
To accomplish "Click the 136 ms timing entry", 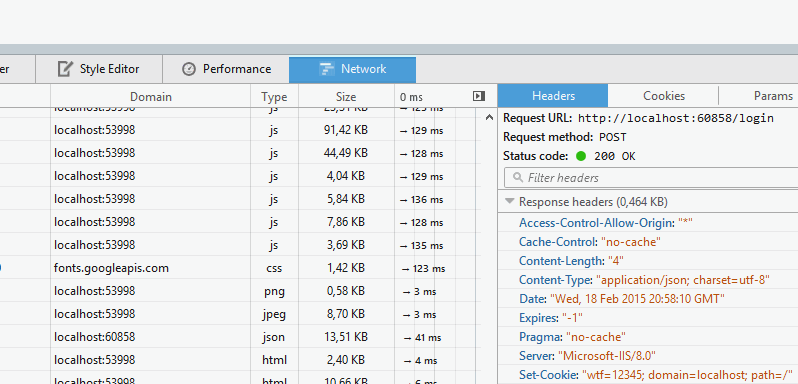I will tap(421, 199).
